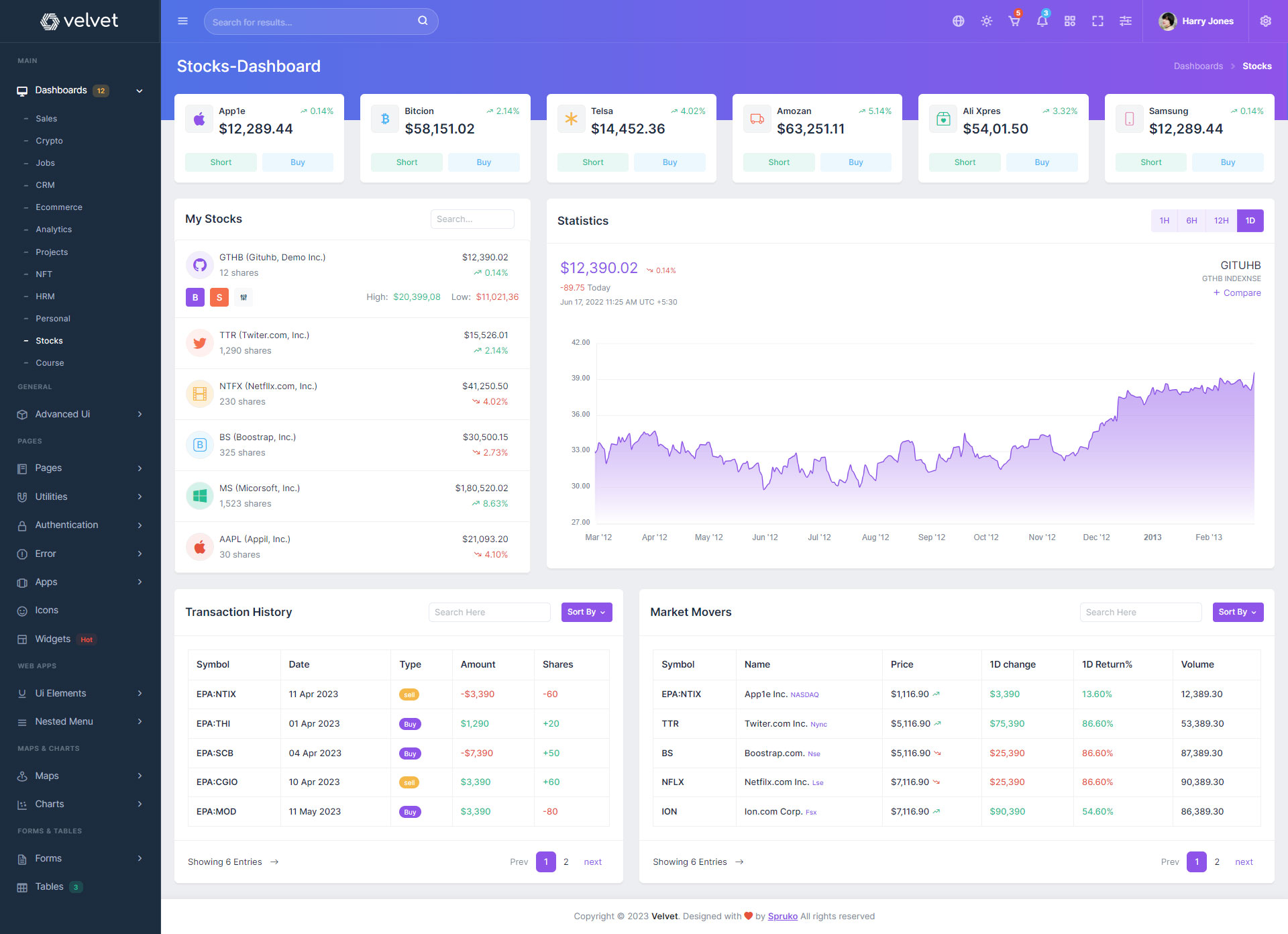Open the apps grid icon in header
Image resolution: width=1288 pixels, height=934 pixels.
[1069, 21]
